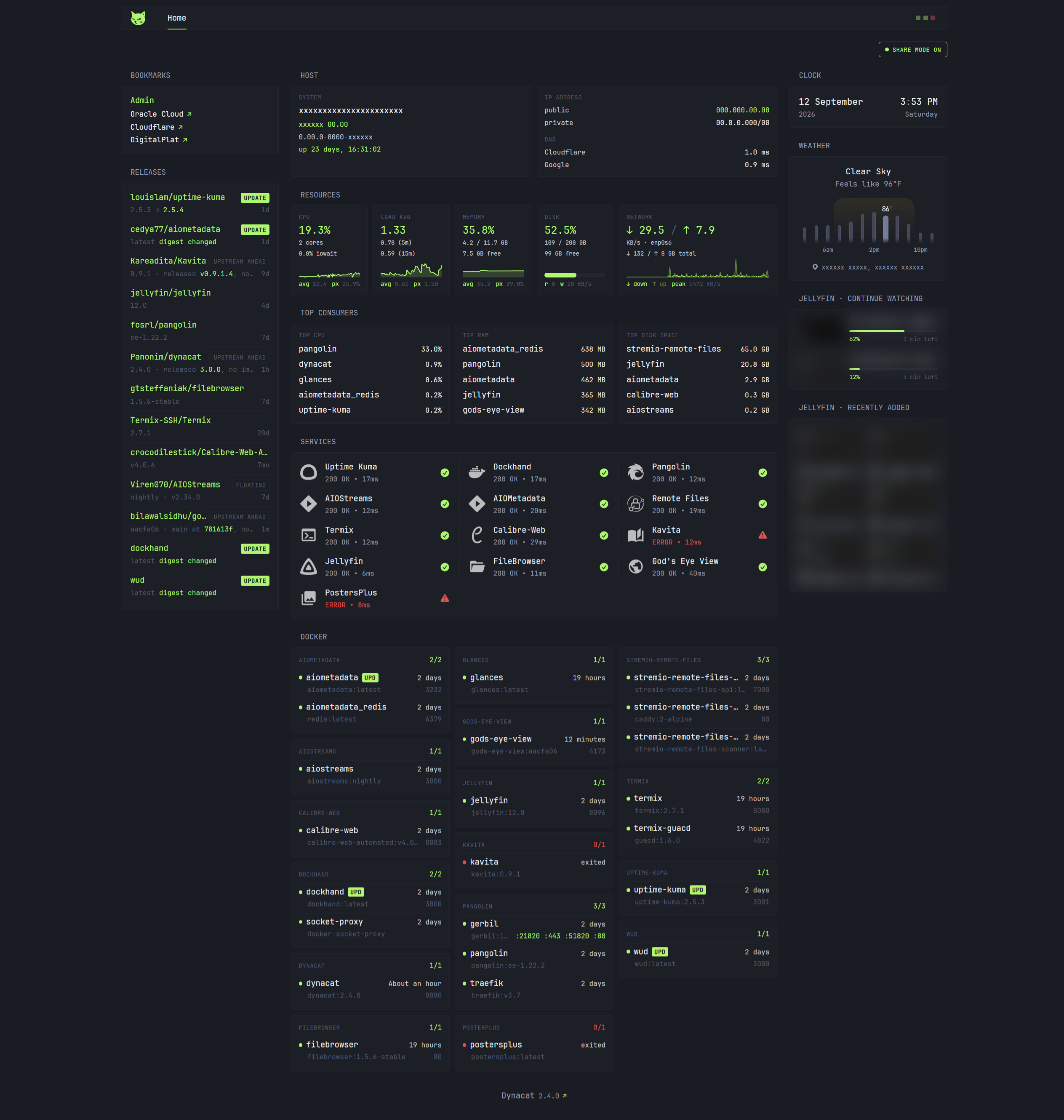
Task: Open the Cloudflare bookmark link
Action: click(x=157, y=127)
